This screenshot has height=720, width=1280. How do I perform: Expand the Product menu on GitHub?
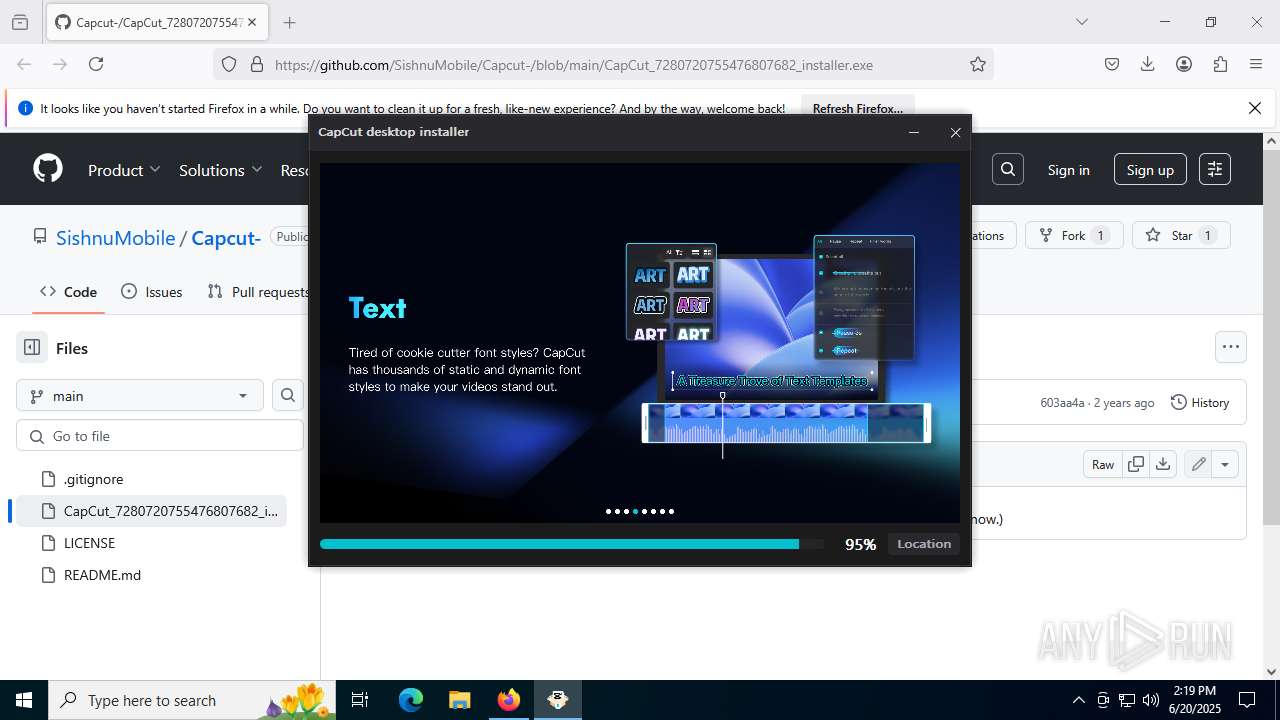(x=124, y=170)
